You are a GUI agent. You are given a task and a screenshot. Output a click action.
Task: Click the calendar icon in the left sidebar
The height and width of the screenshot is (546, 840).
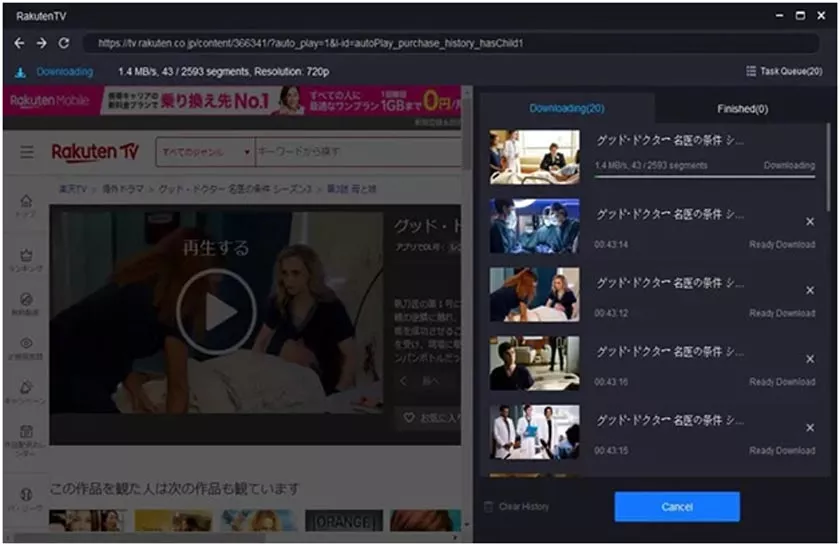[x=26, y=431]
